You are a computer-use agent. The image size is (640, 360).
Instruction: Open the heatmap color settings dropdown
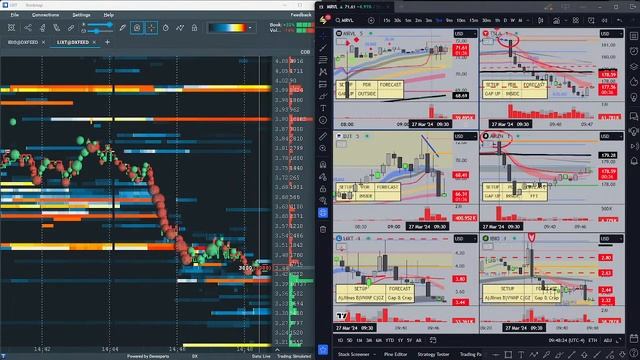[x=250, y=28]
